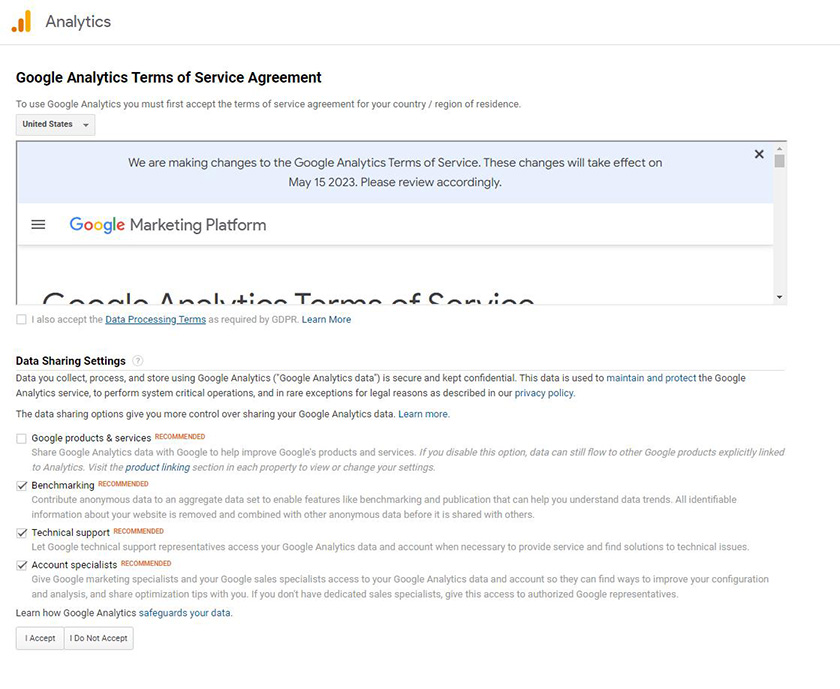Click Learn more about data sharing options
Screen dimensions: 840x689
pyautogui.click(x=423, y=414)
